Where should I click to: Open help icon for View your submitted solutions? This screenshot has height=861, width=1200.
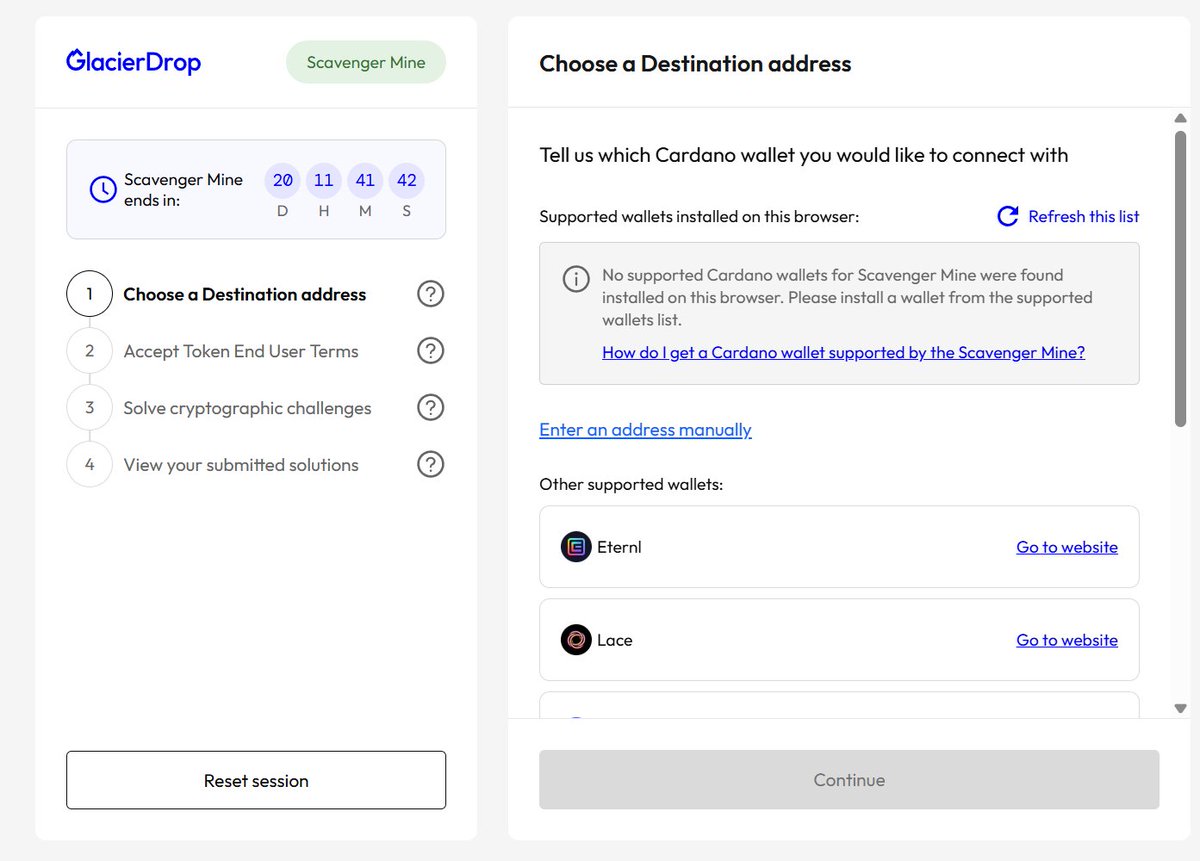(x=430, y=464)
